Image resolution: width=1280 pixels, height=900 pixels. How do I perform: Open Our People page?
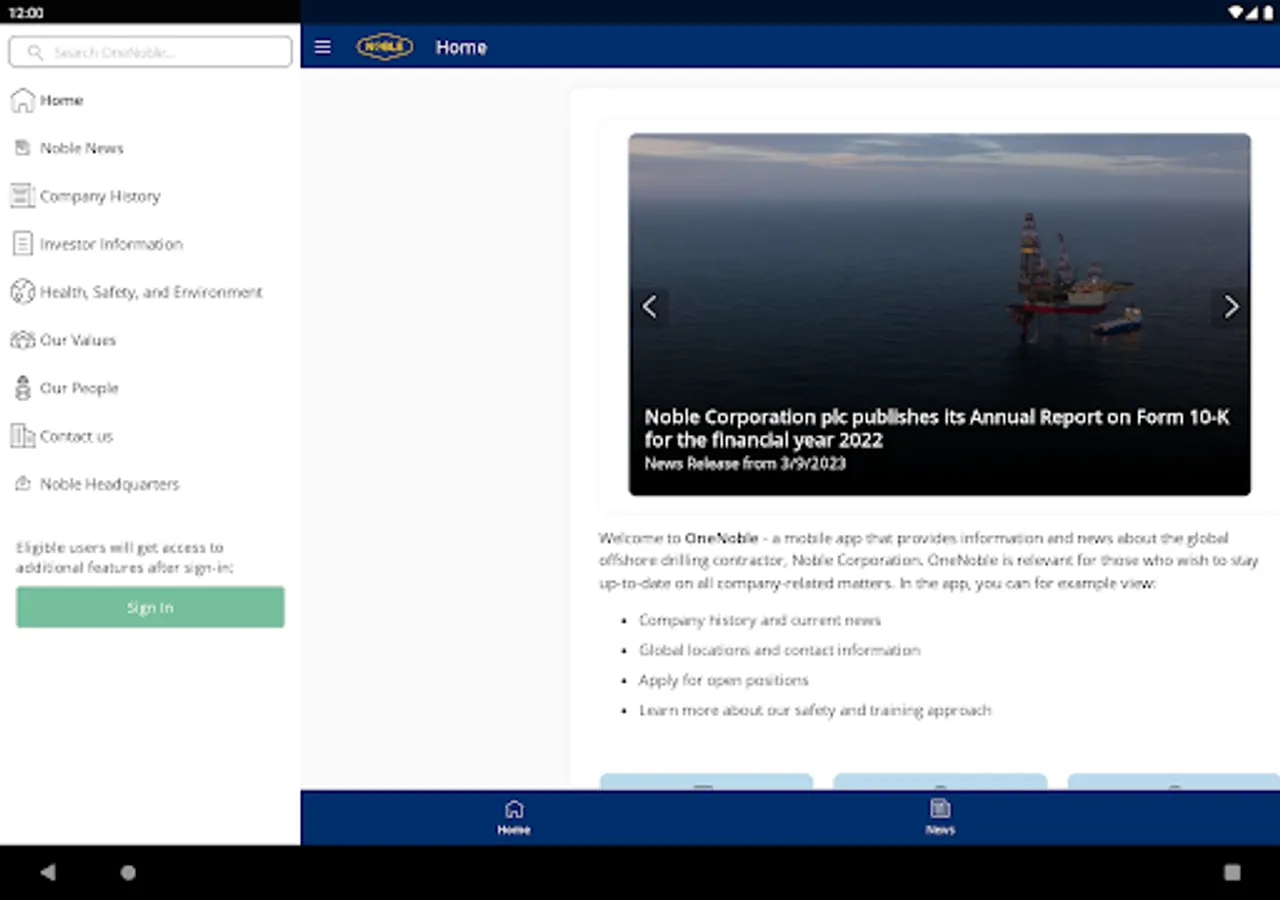(x=150, y=388)
